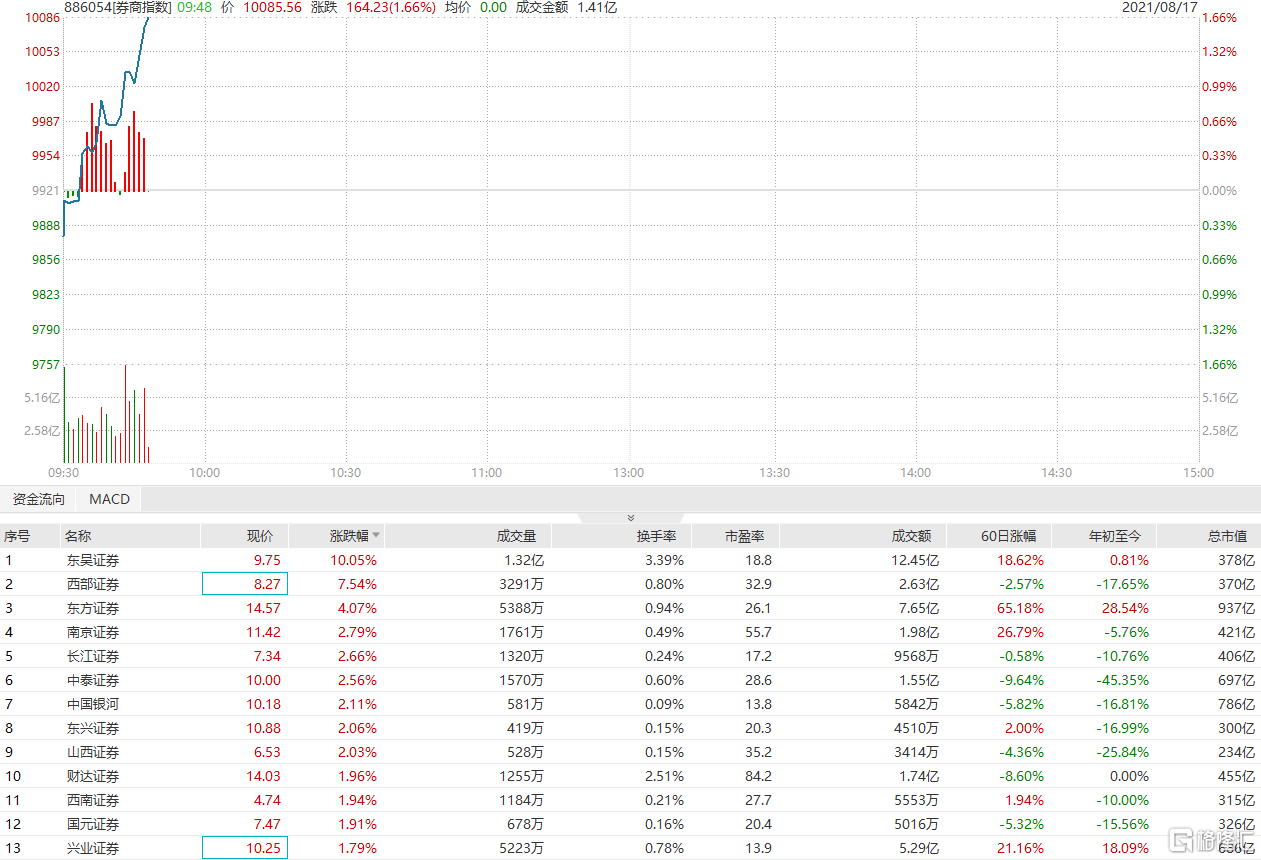Image resolution: width=1261 pixels, height=860 pixels.
Task: Click the highlighted price cell 10.25
Action: (245, 848)
